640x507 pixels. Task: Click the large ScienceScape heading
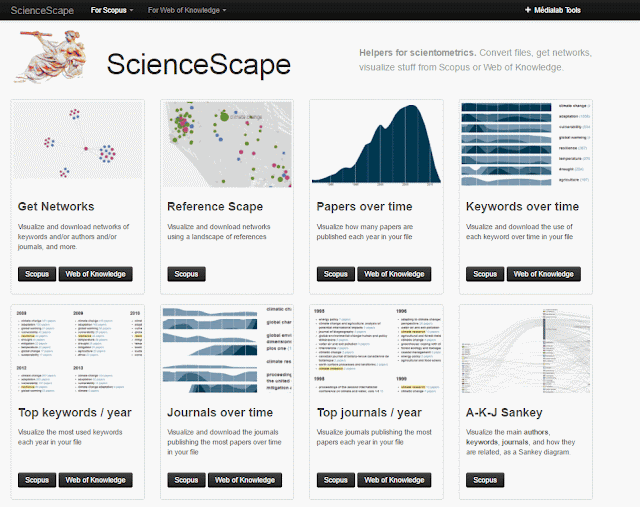[199, 64]
